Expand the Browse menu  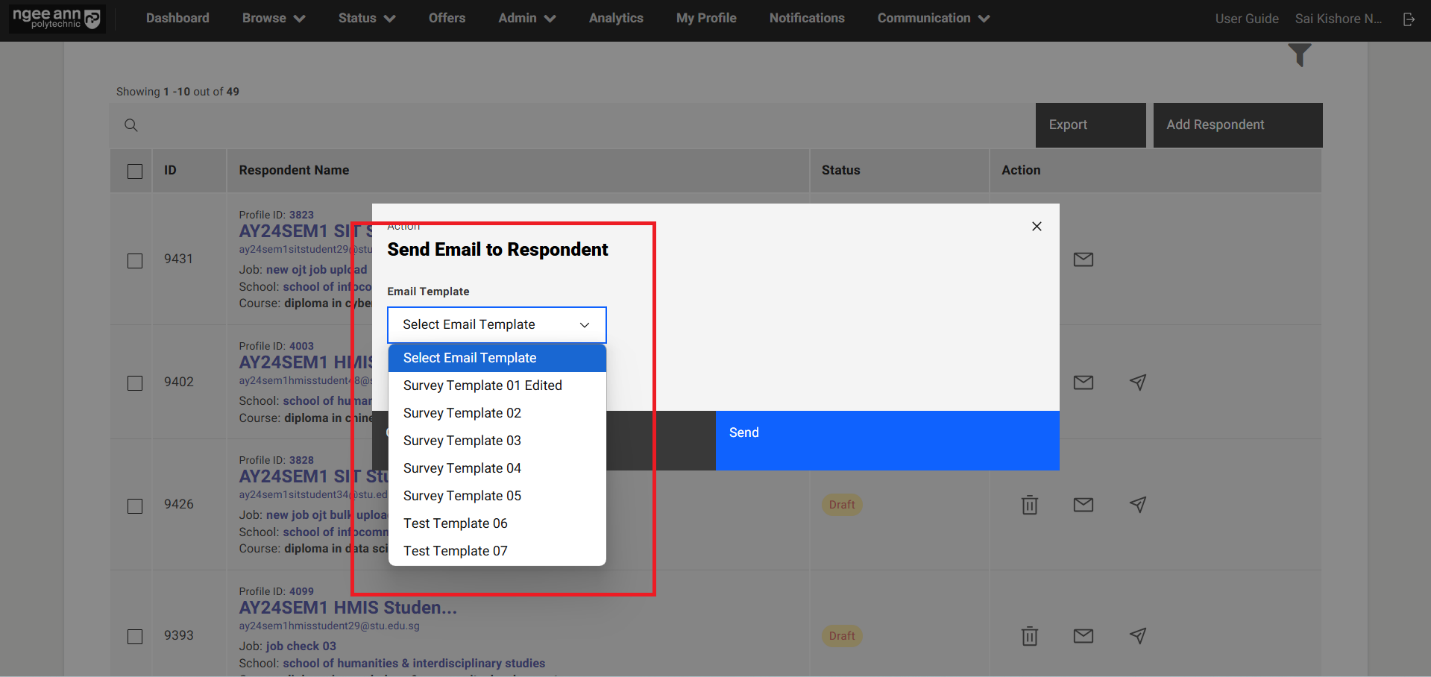click(x=273, y=18)
